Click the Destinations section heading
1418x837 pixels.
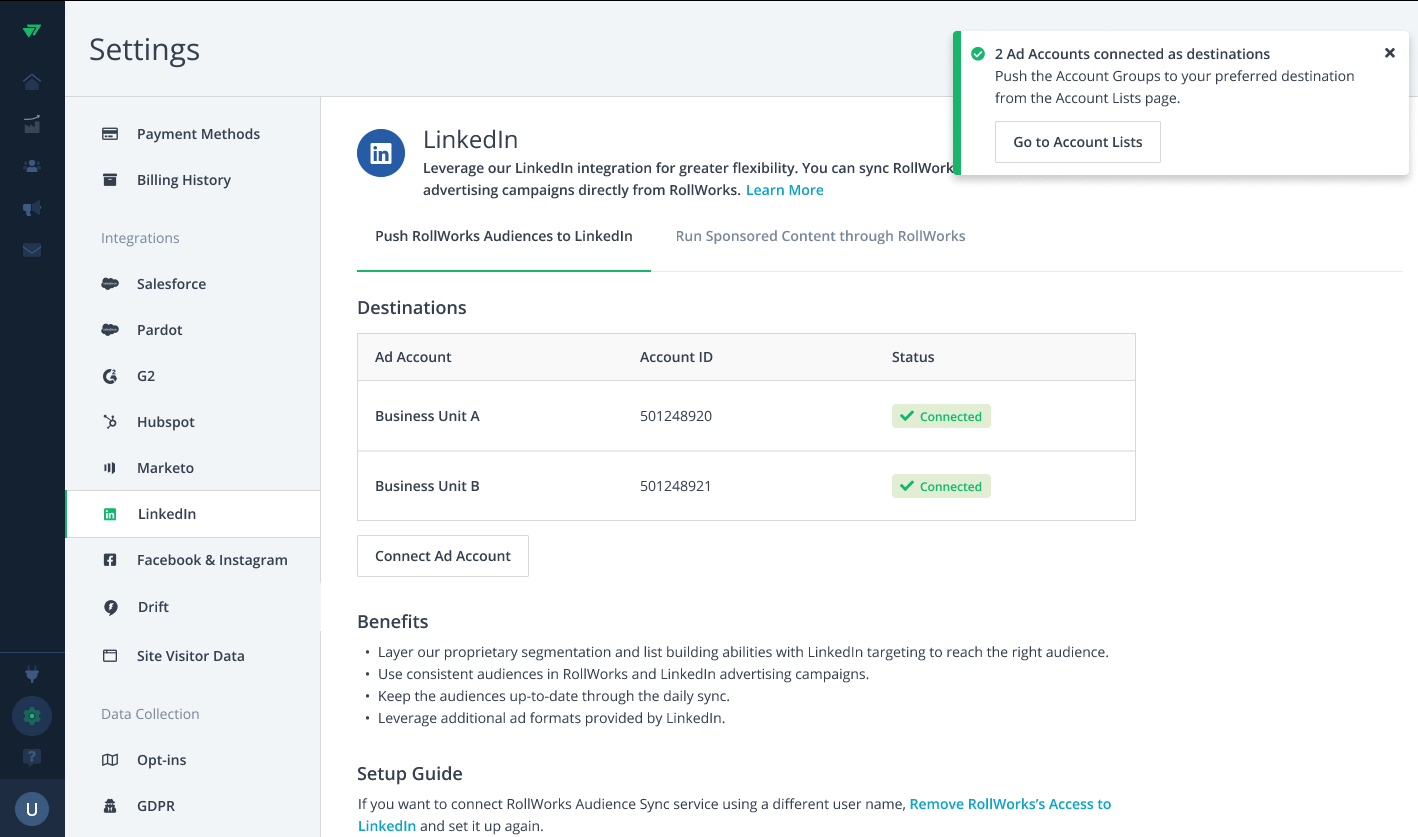(x=412, y=308)
